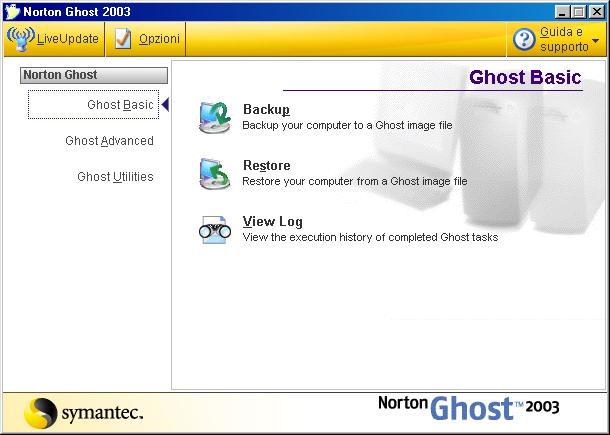This screenshot has height=435, width=610.
Task: Click the Ghost Basic page title
Action: click(x=525, y=77)
